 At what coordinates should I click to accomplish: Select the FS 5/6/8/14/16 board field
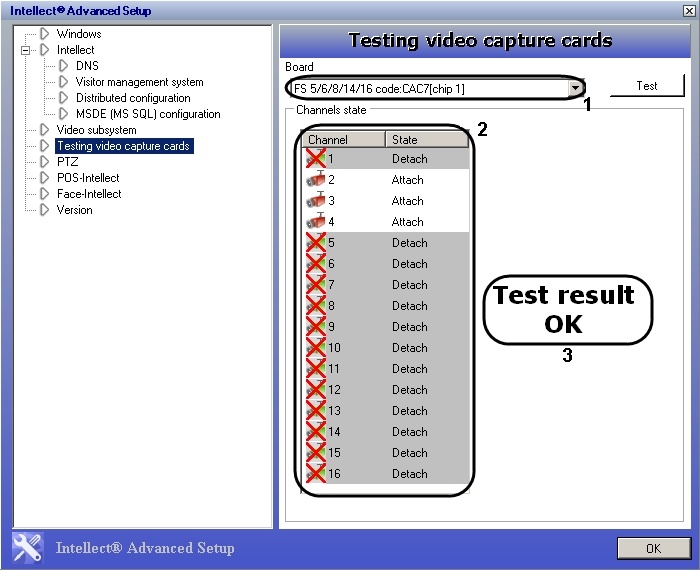point(437,88)
